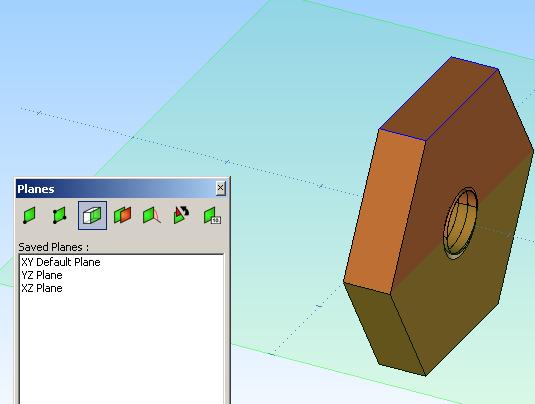Pick the plane at angle icon
This screenshot has height=404, width=535.
(x=152, y=215)
